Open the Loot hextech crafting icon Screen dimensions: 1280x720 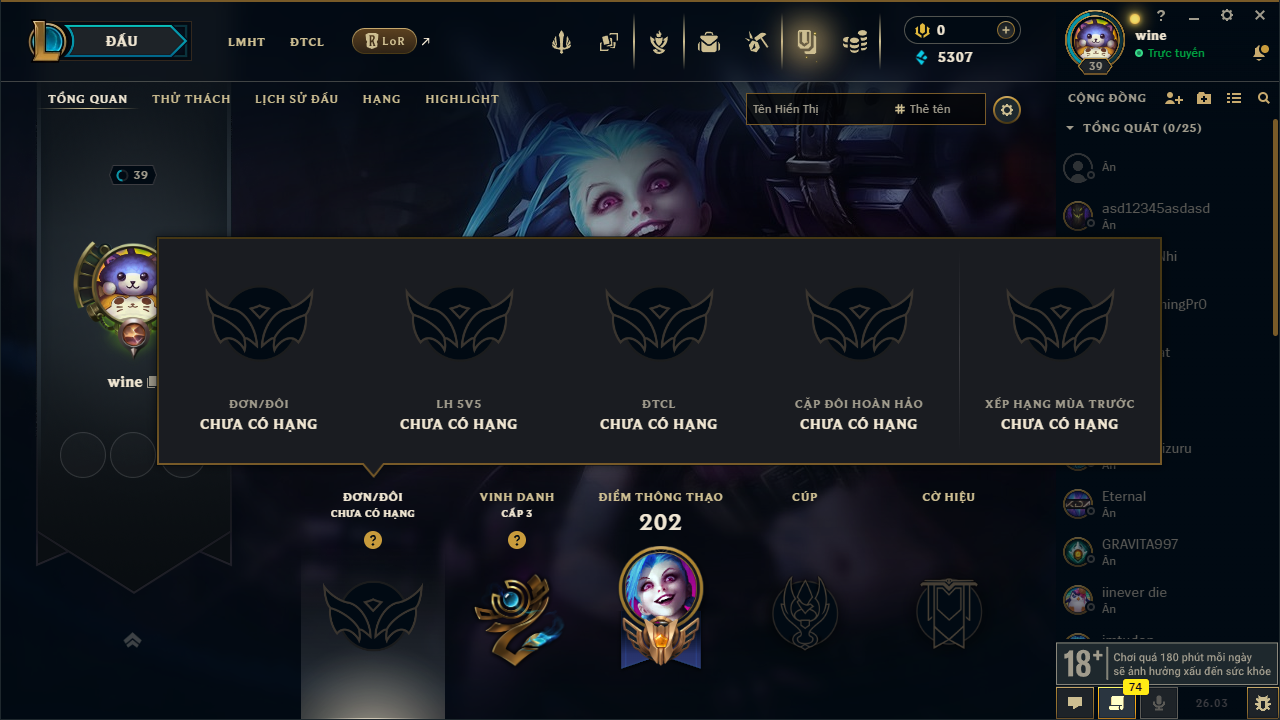coord(757,42)
